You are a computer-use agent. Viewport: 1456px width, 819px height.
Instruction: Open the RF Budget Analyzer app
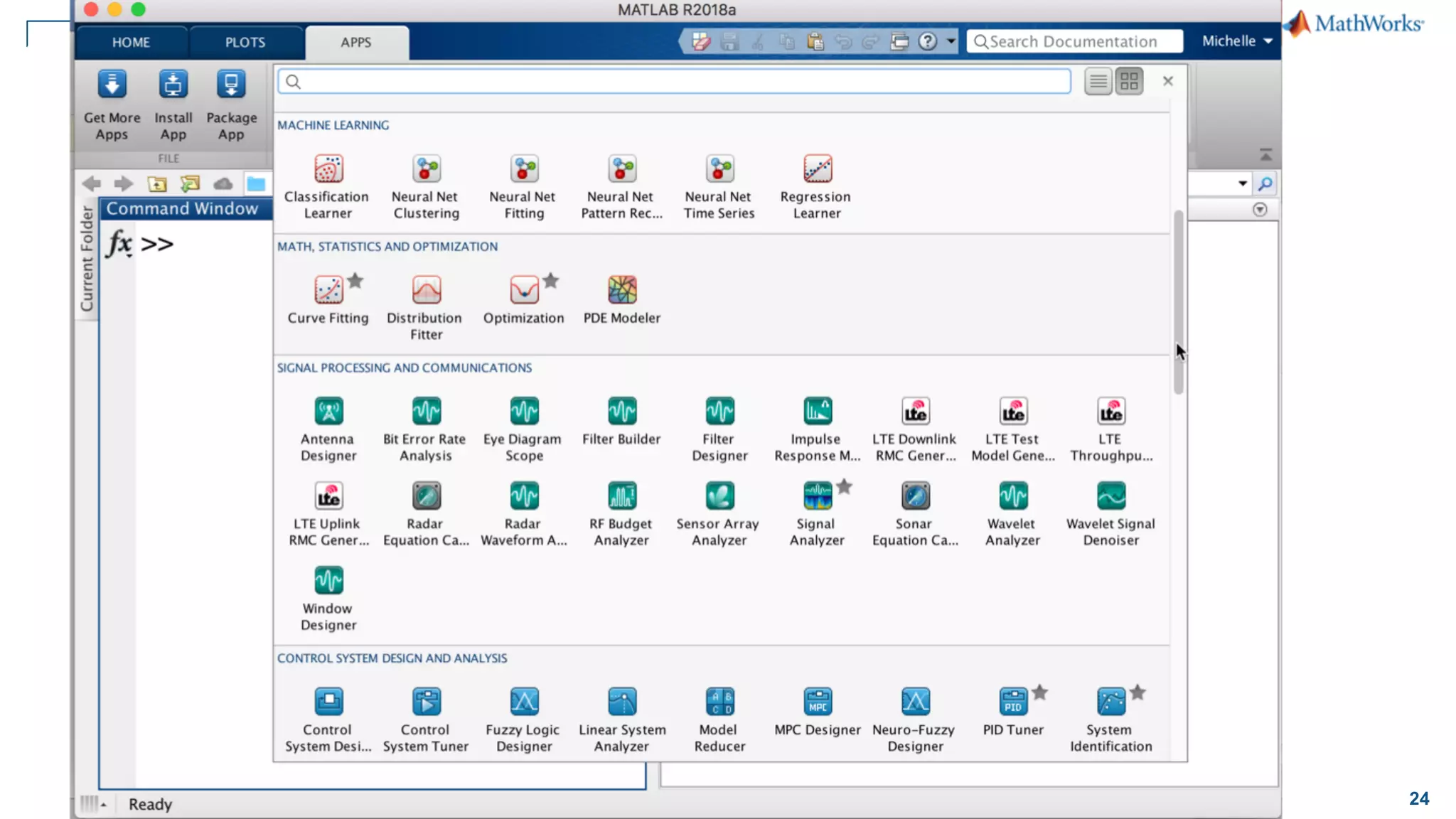pyautogui.click(x=621, y=513)
